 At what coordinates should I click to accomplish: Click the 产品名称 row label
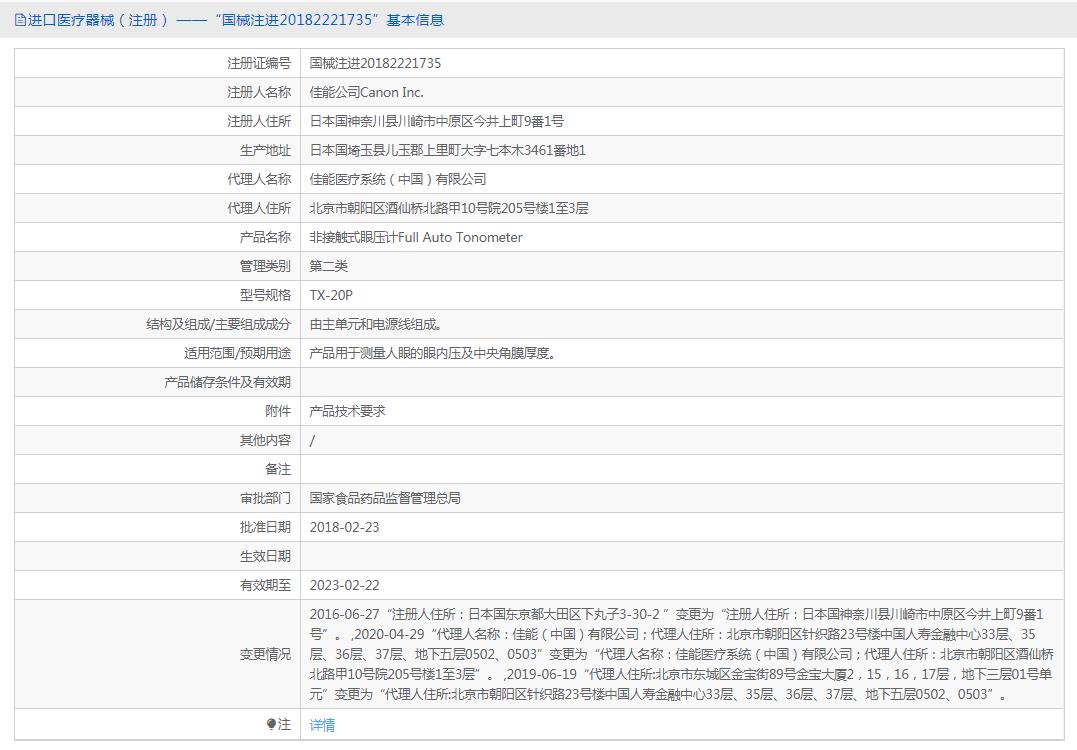point(265,237)
